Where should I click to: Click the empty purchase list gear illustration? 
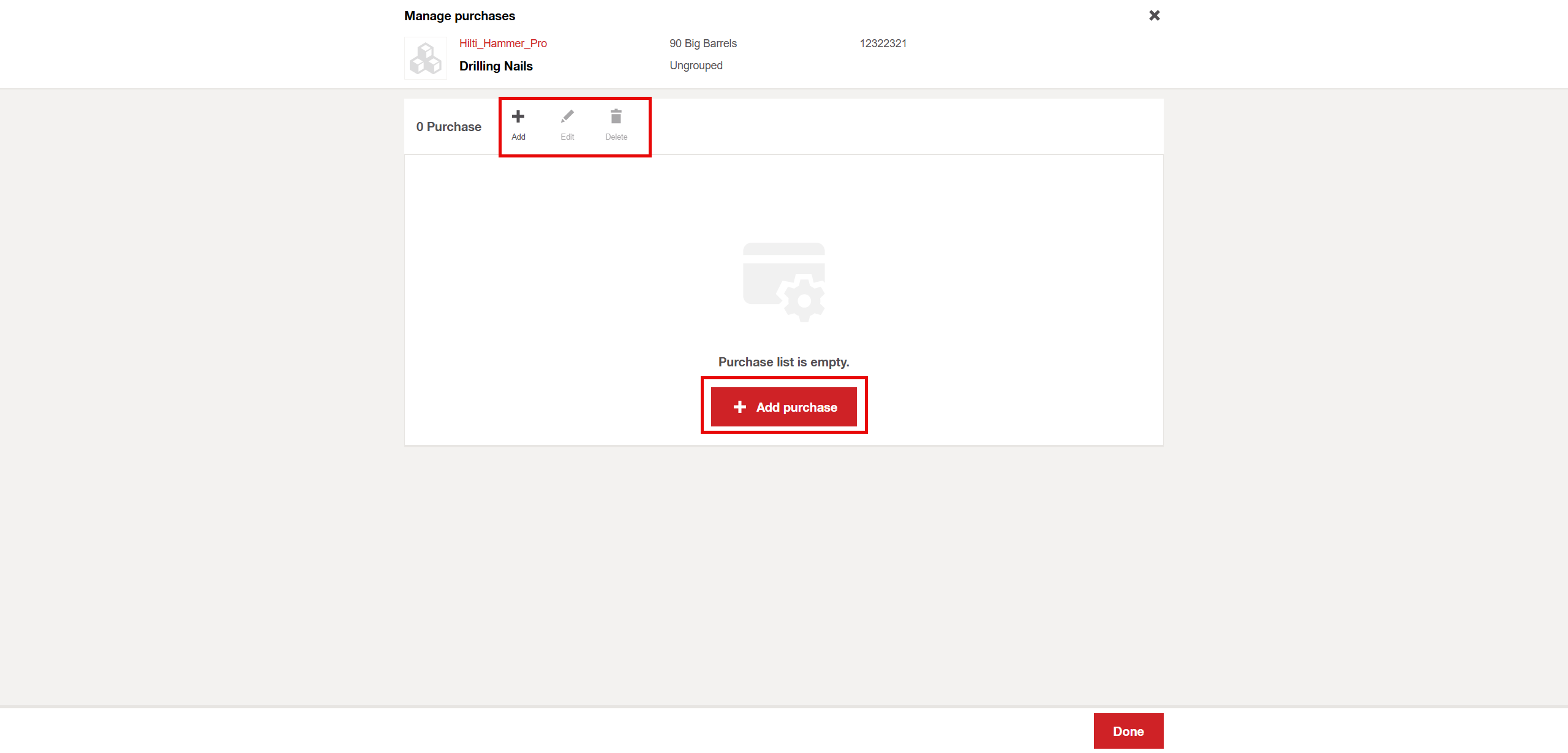coord(784,282)
